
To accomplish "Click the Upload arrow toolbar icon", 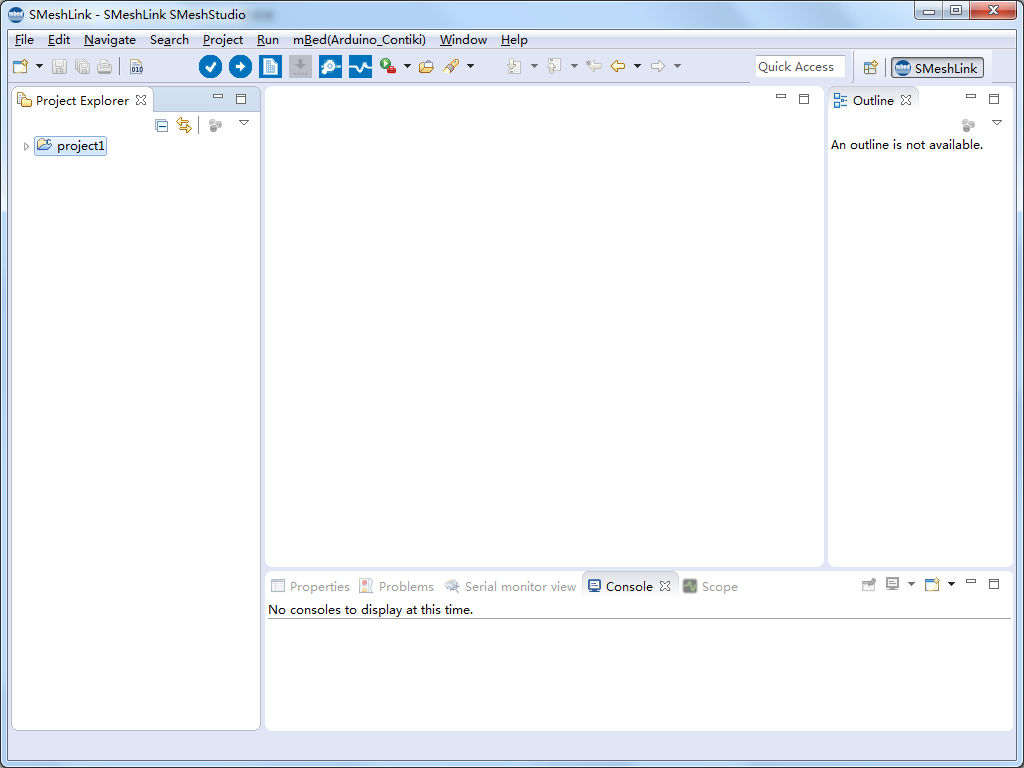I will point(240,66).
